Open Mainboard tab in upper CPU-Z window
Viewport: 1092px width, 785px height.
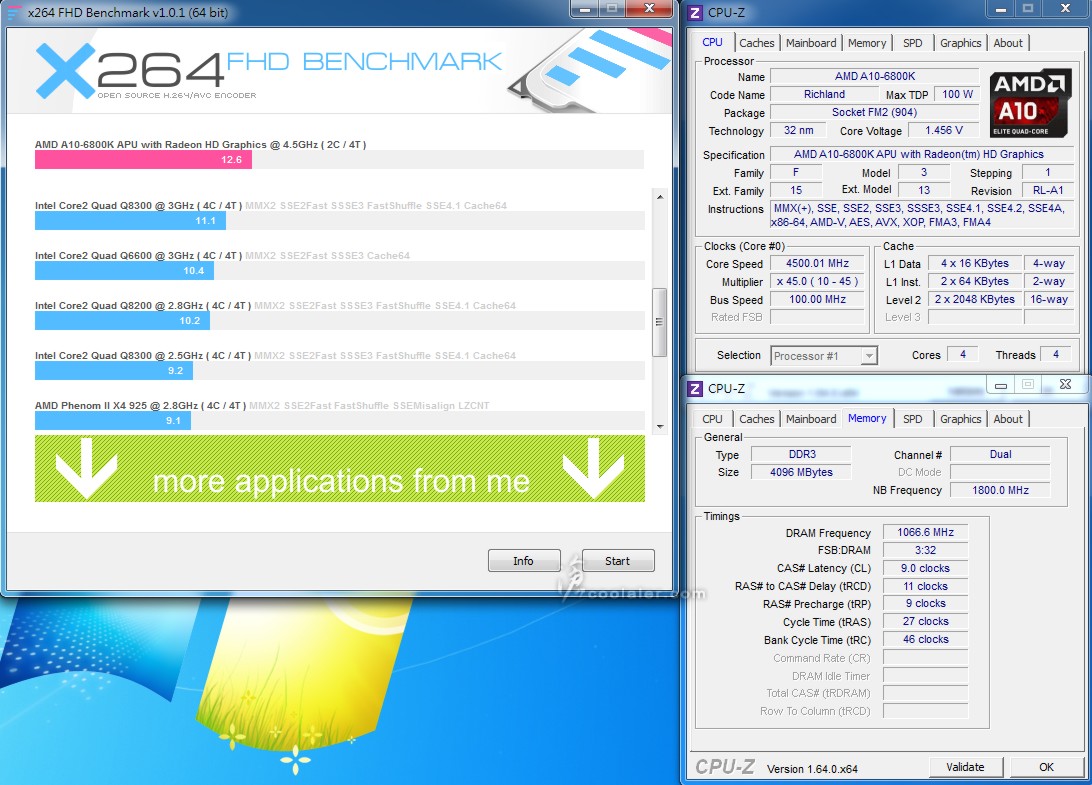(811, 43)
